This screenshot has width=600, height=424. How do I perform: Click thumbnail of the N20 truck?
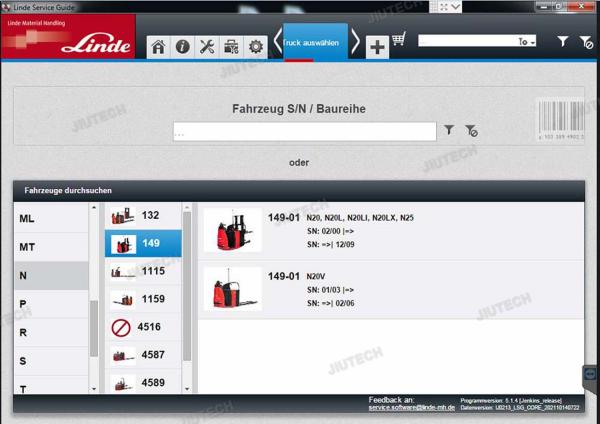pyautogui.click(x=233, y=230)
